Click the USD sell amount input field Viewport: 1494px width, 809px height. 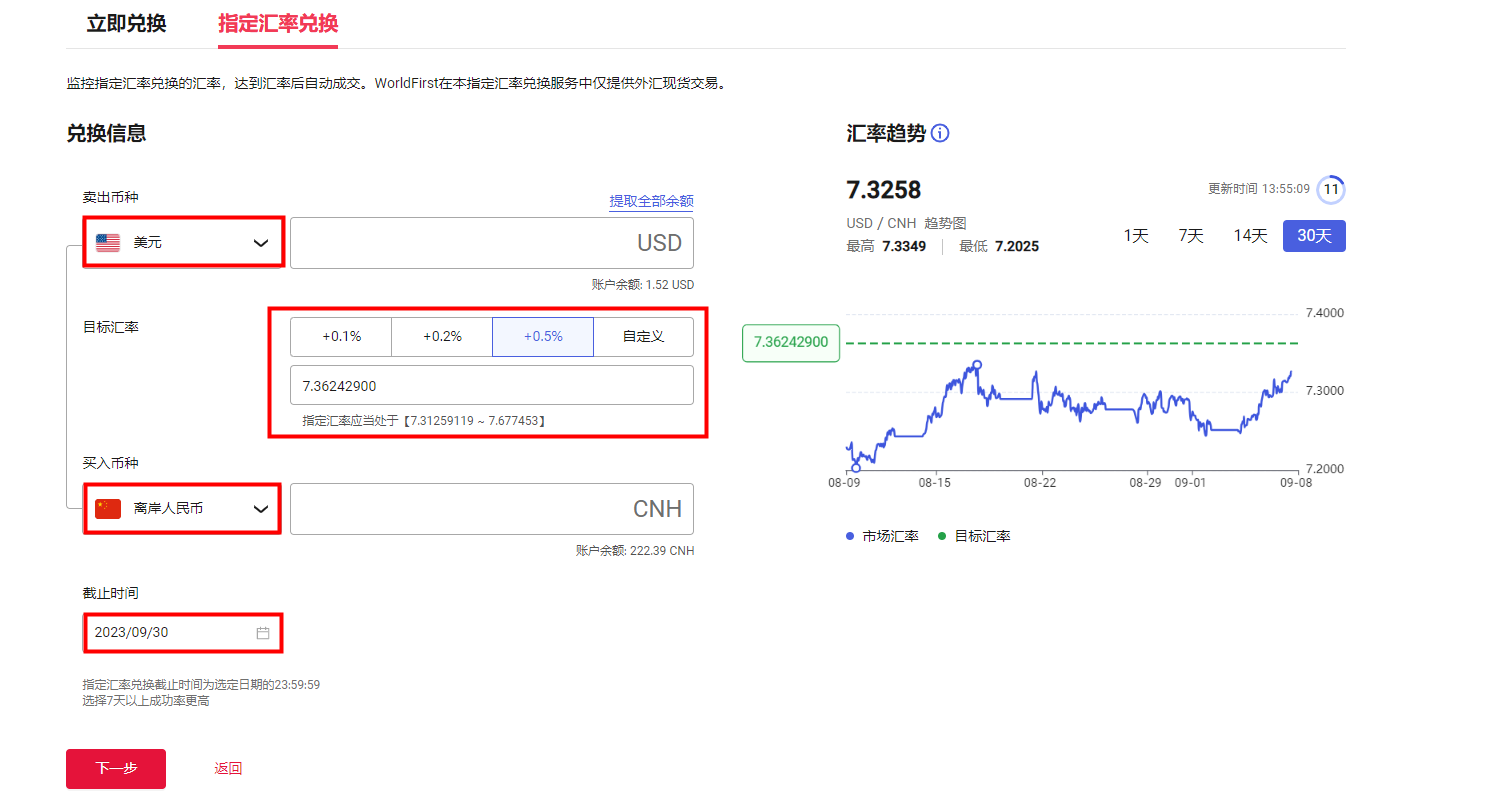click(491, 243)
